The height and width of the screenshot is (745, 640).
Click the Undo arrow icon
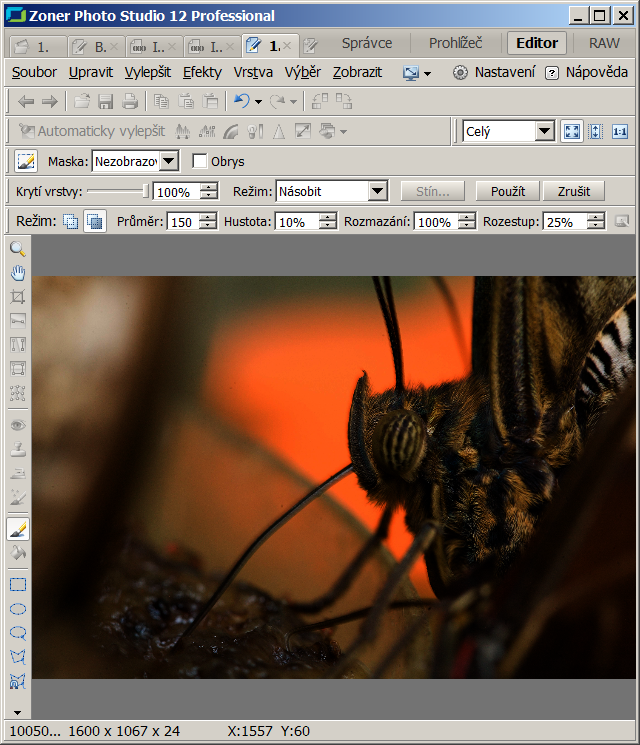point(240,101)
